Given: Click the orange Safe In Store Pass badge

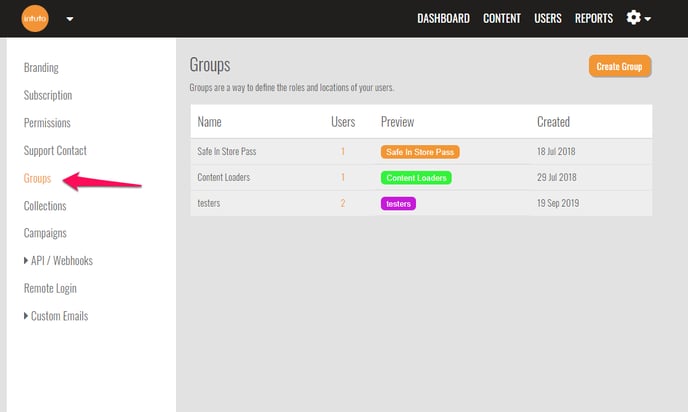Looking at the screenshot, I should click(420, 152).
